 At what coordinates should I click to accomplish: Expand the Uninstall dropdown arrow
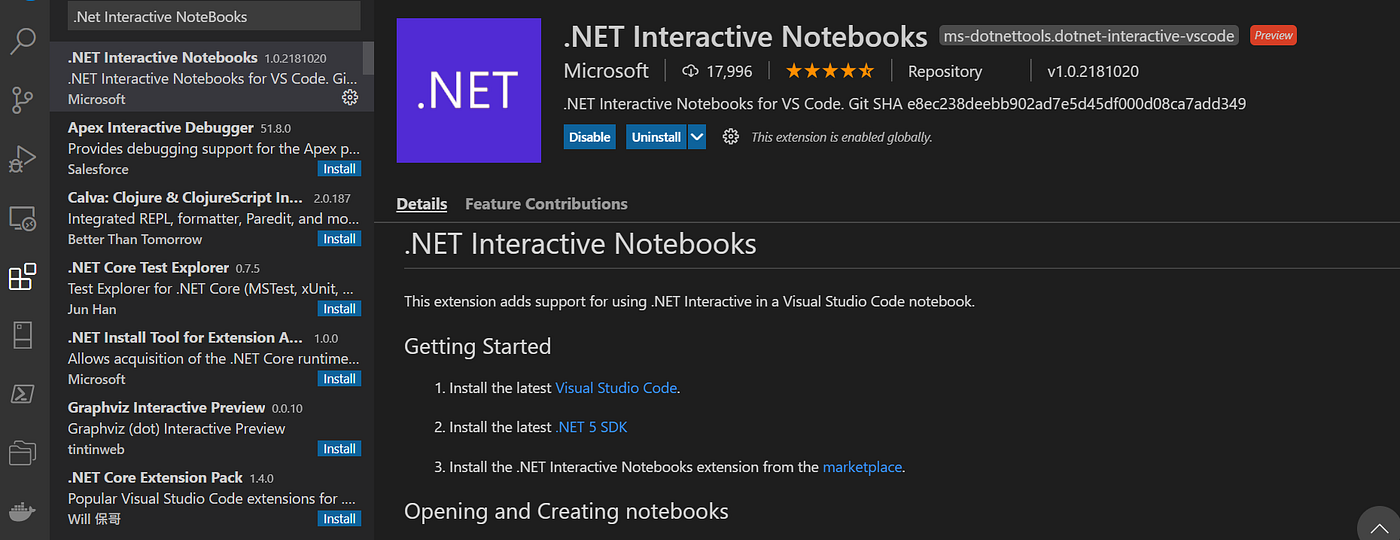coord(697,137)
